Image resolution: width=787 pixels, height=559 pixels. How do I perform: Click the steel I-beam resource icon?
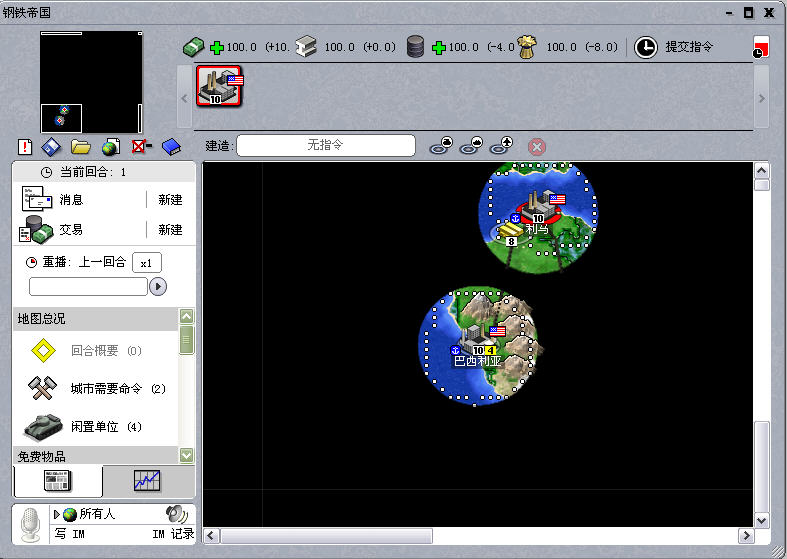[x=306, y=47]
